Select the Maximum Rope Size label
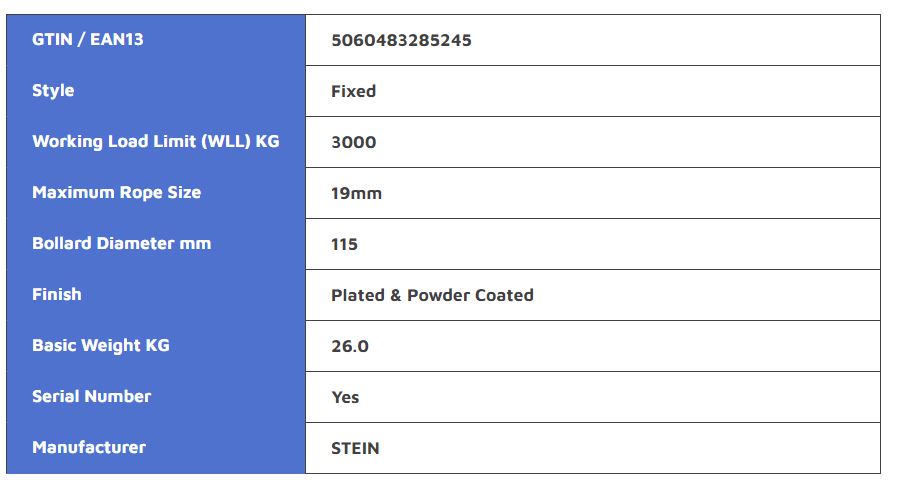 click(x=117, y=192)
